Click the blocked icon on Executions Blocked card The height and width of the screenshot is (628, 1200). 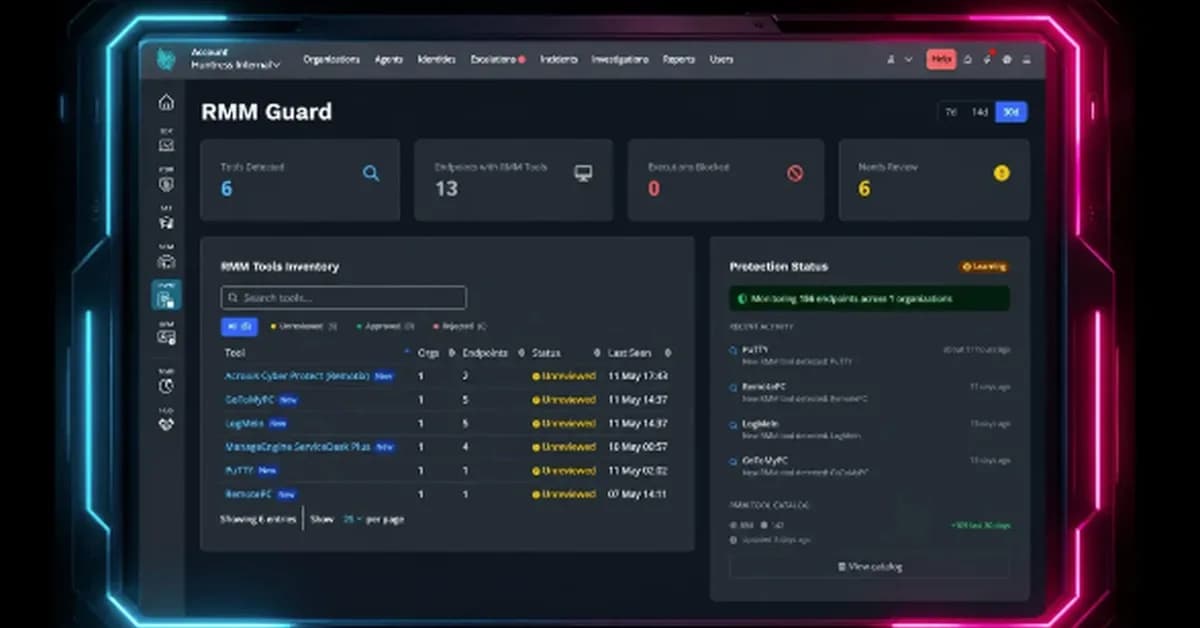point(795,173)
